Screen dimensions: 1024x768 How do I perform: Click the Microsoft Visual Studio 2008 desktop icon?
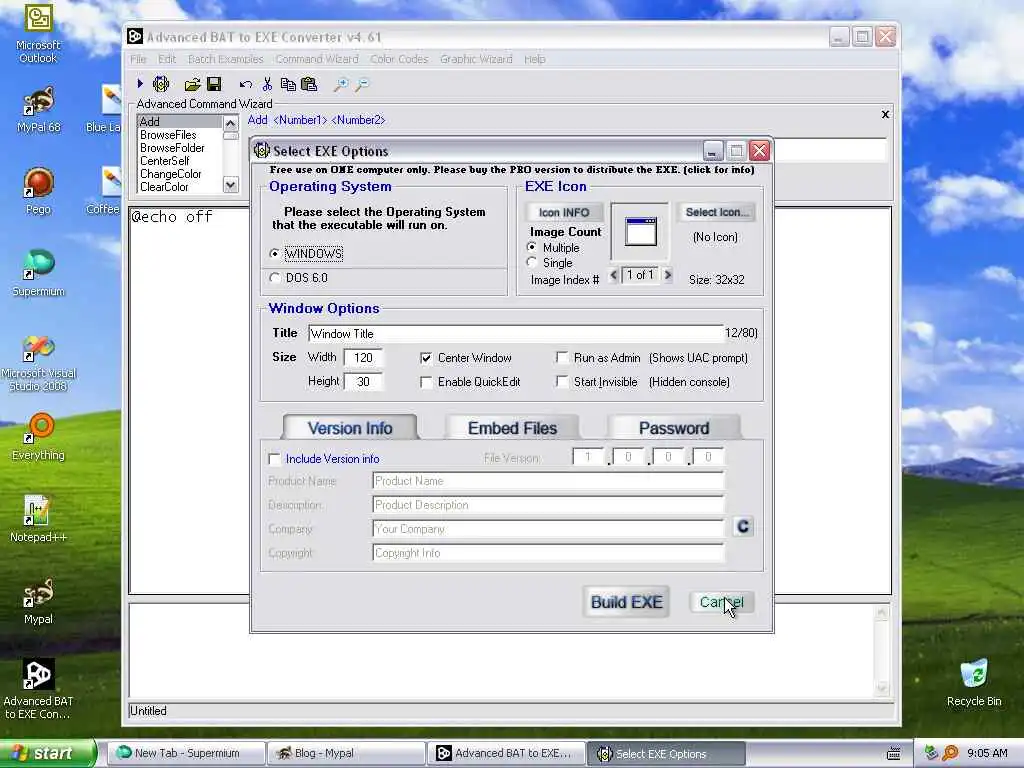[x=38, y=363]
